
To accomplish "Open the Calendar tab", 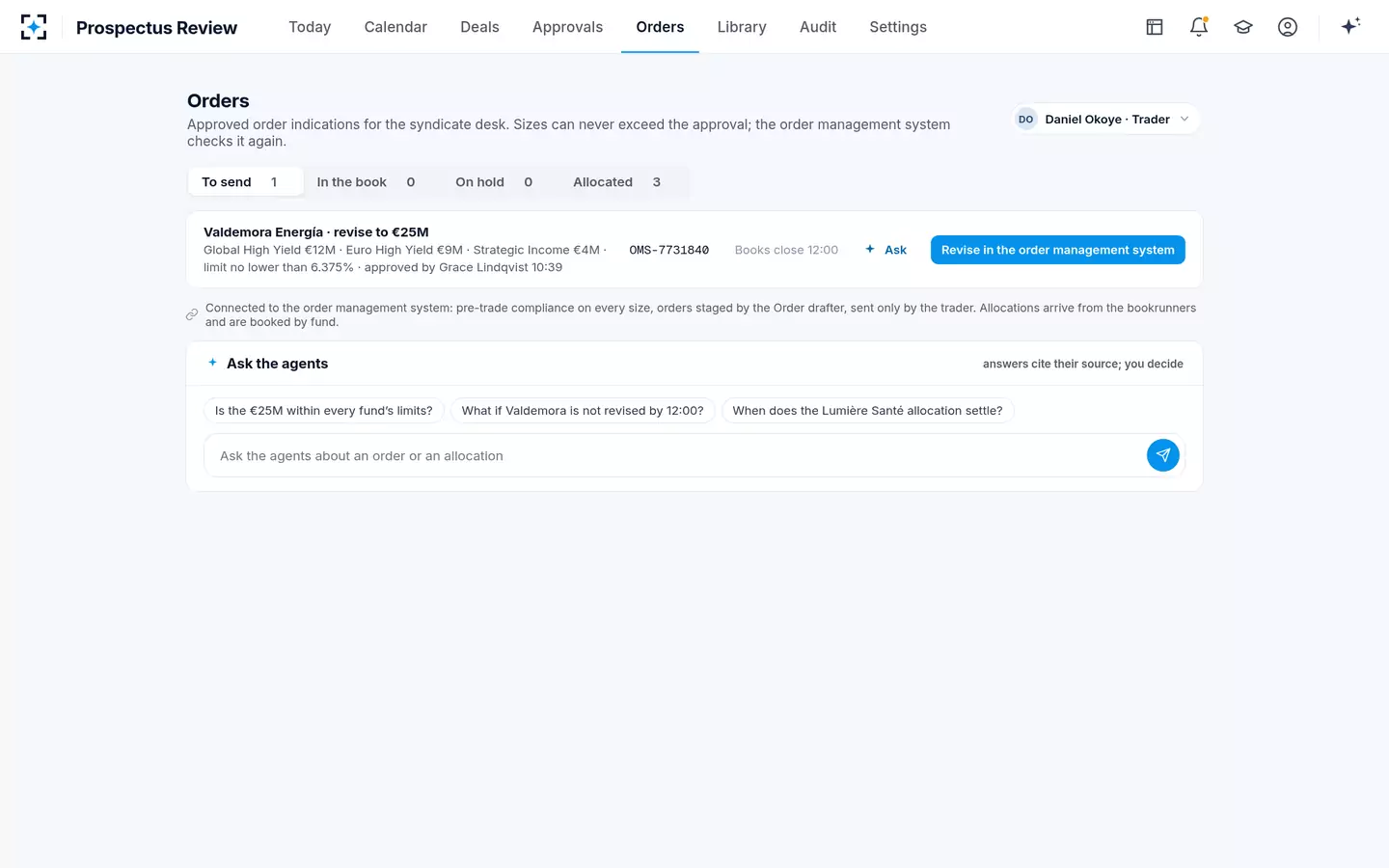I will tap(395, 27).
